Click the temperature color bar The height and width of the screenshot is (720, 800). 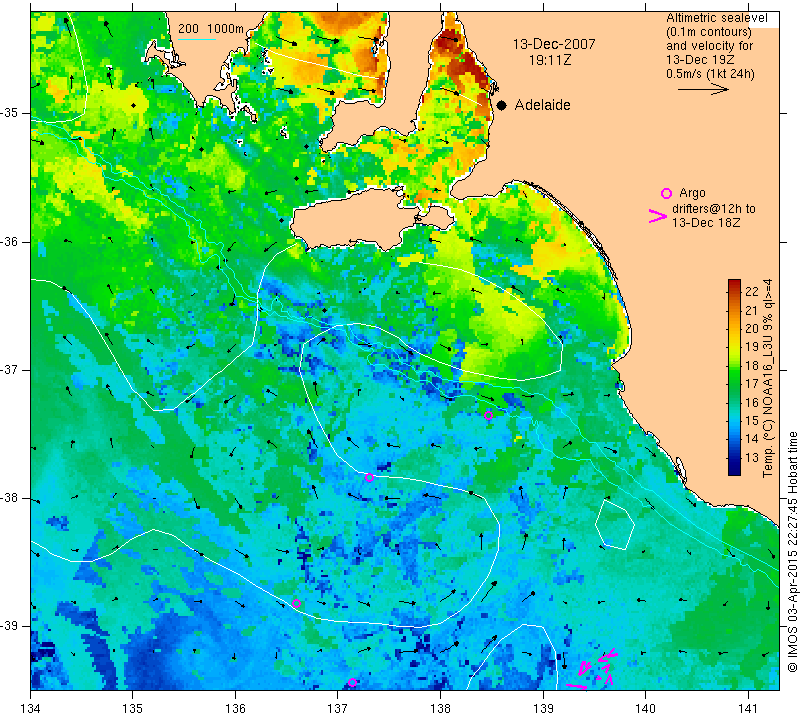(x=734, y=377)
